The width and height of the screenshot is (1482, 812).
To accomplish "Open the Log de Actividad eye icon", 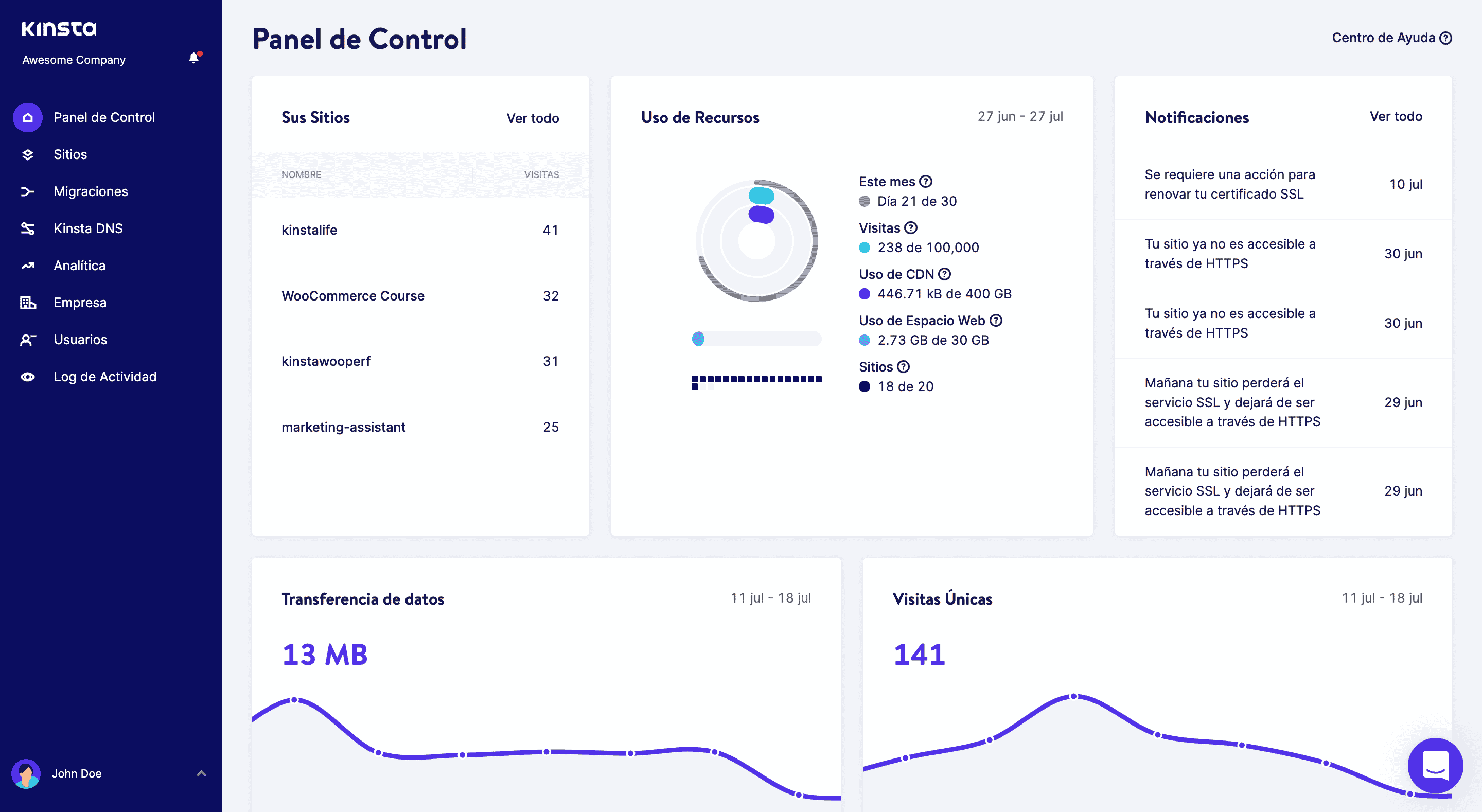I will click(28, 377).
